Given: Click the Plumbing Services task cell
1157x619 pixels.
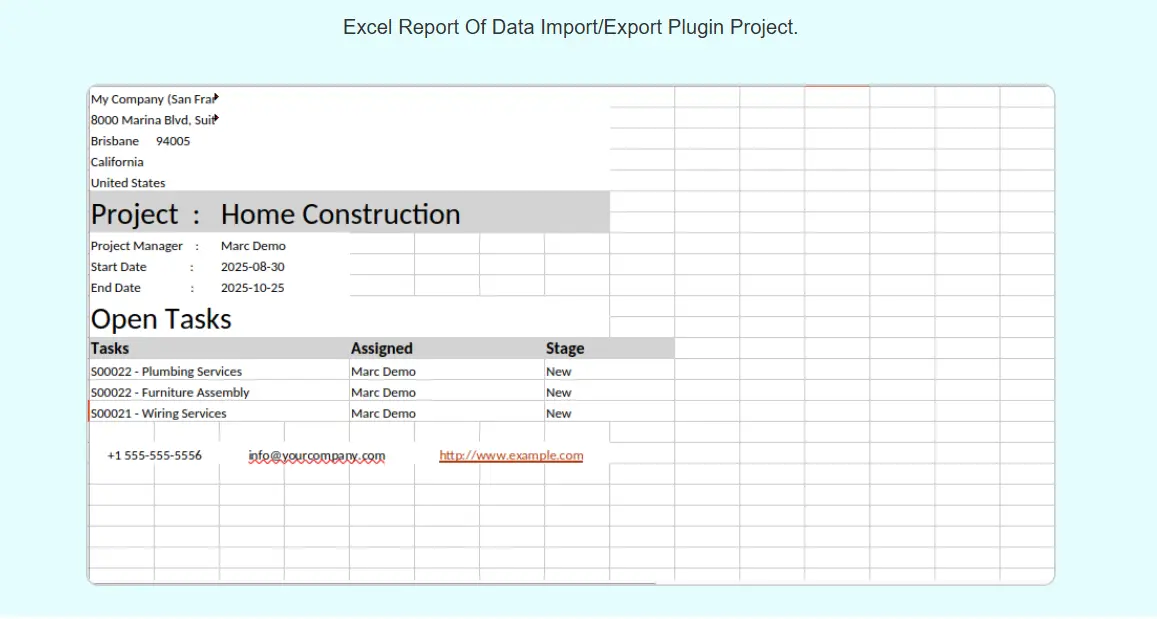Looking at the screenshot, I should (x=166, y=372).
